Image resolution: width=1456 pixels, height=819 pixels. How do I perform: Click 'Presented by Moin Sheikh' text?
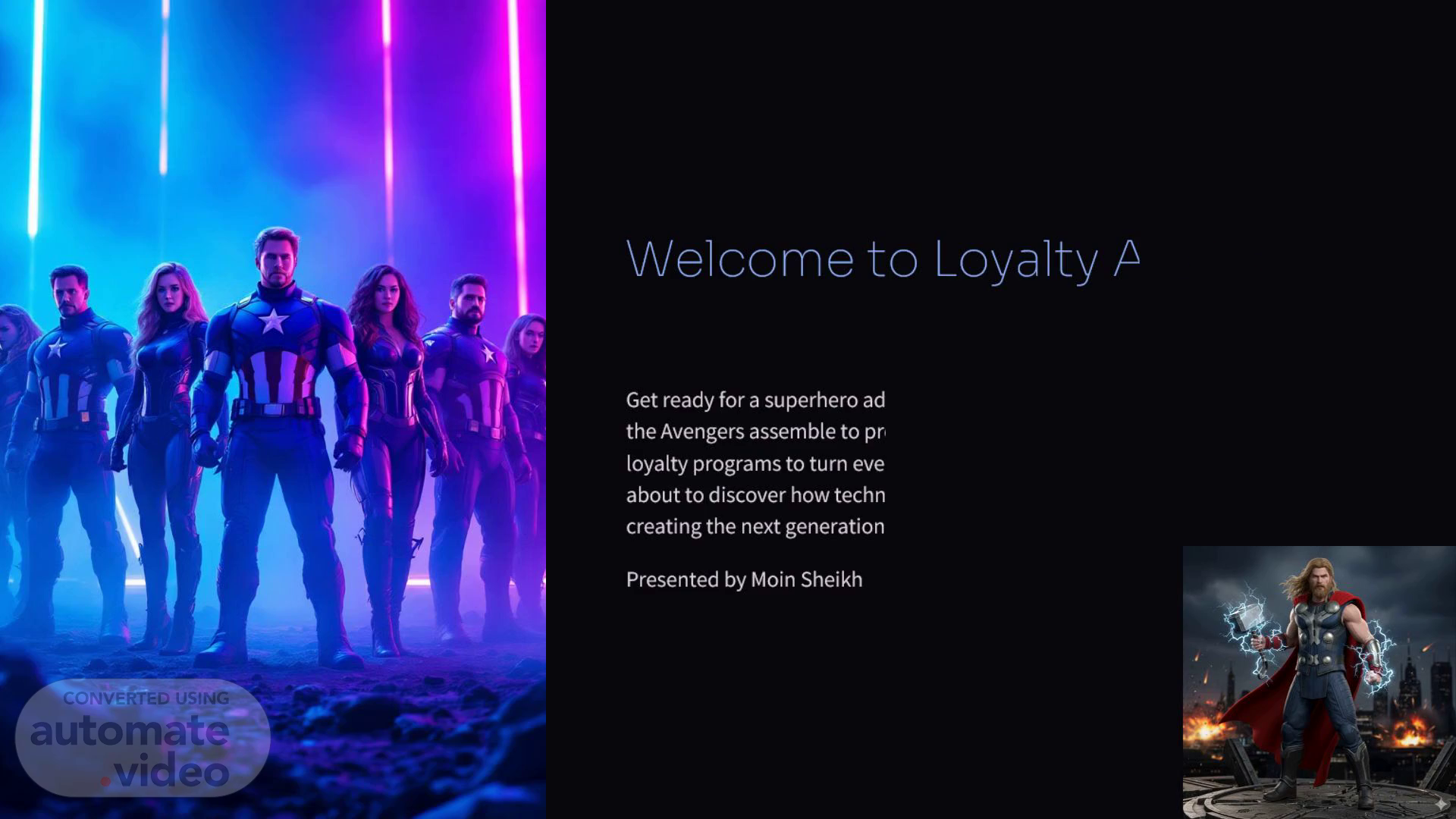(744, 580)
